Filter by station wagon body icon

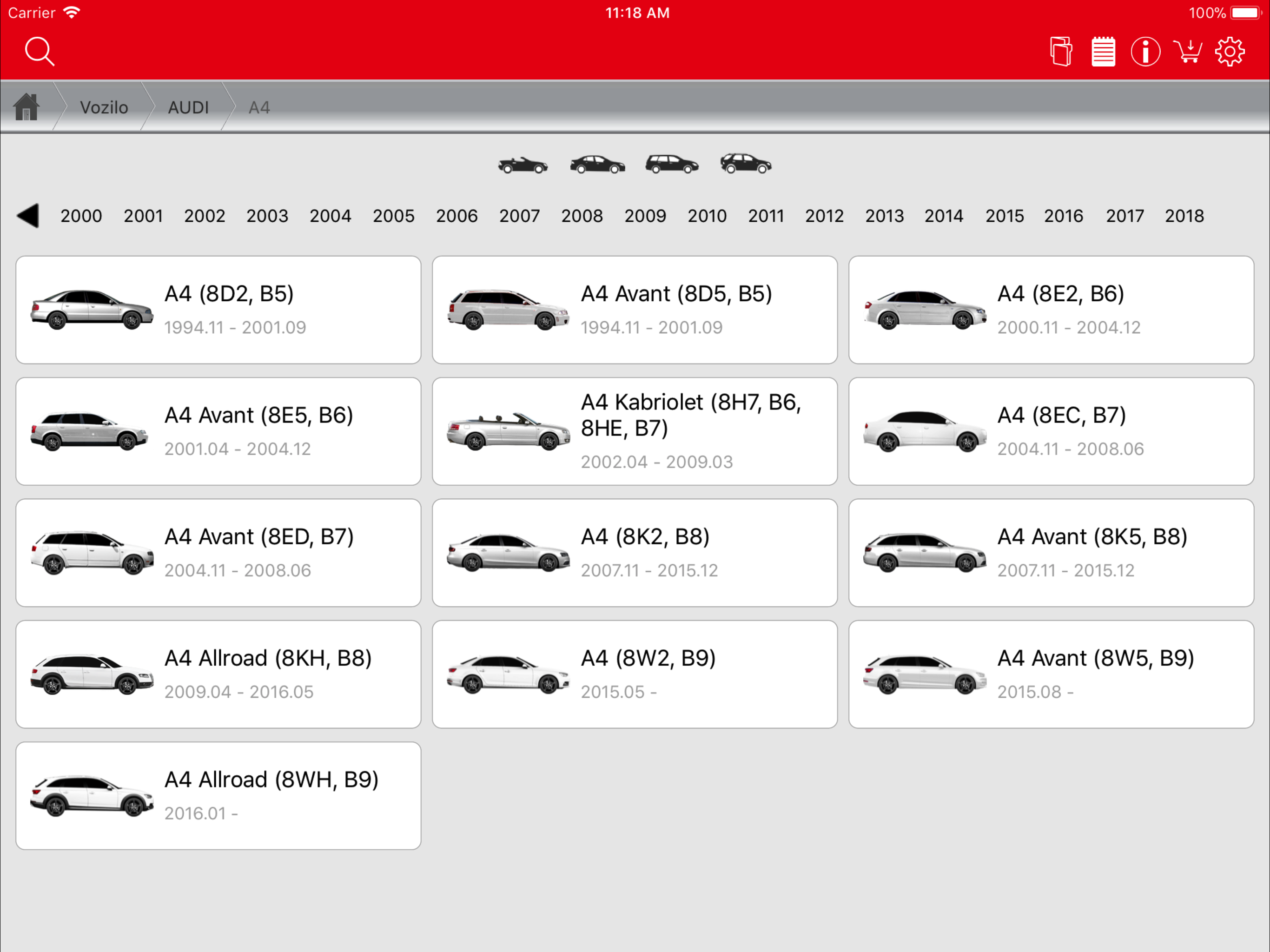pos(671,165)
